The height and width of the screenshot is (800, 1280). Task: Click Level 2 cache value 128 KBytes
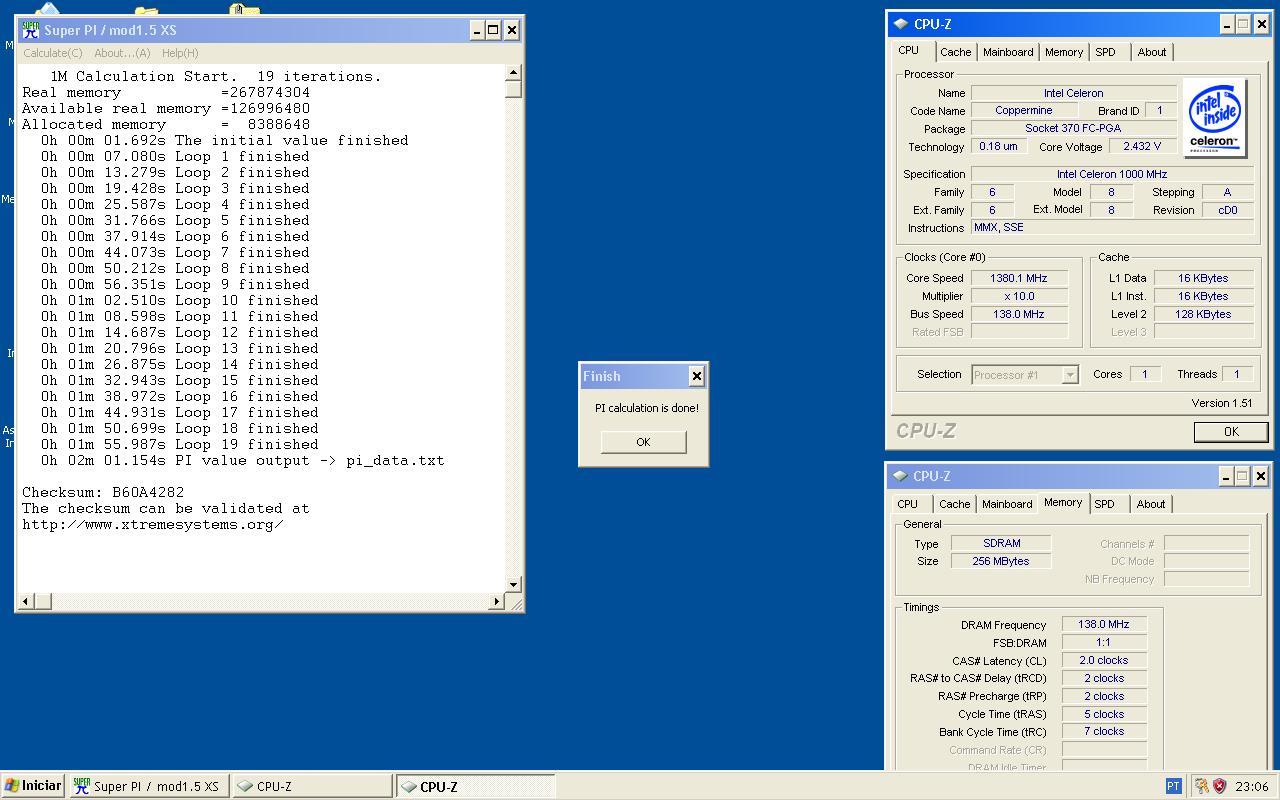pyautogui.click(x=1202, y=314)
